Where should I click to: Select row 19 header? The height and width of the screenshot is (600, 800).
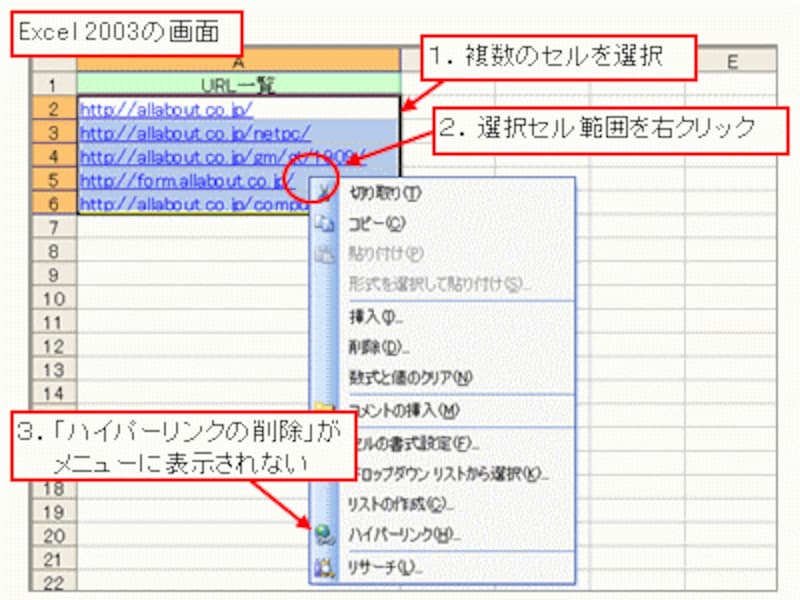coord(54,513)
